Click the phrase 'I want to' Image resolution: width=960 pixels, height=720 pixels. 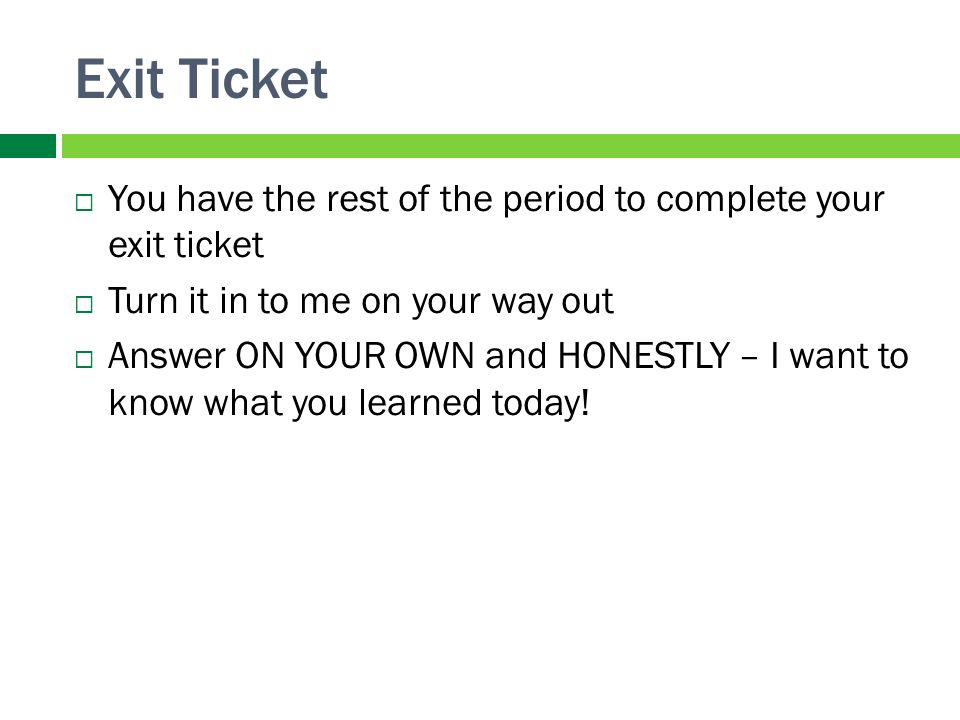point(839,356)
